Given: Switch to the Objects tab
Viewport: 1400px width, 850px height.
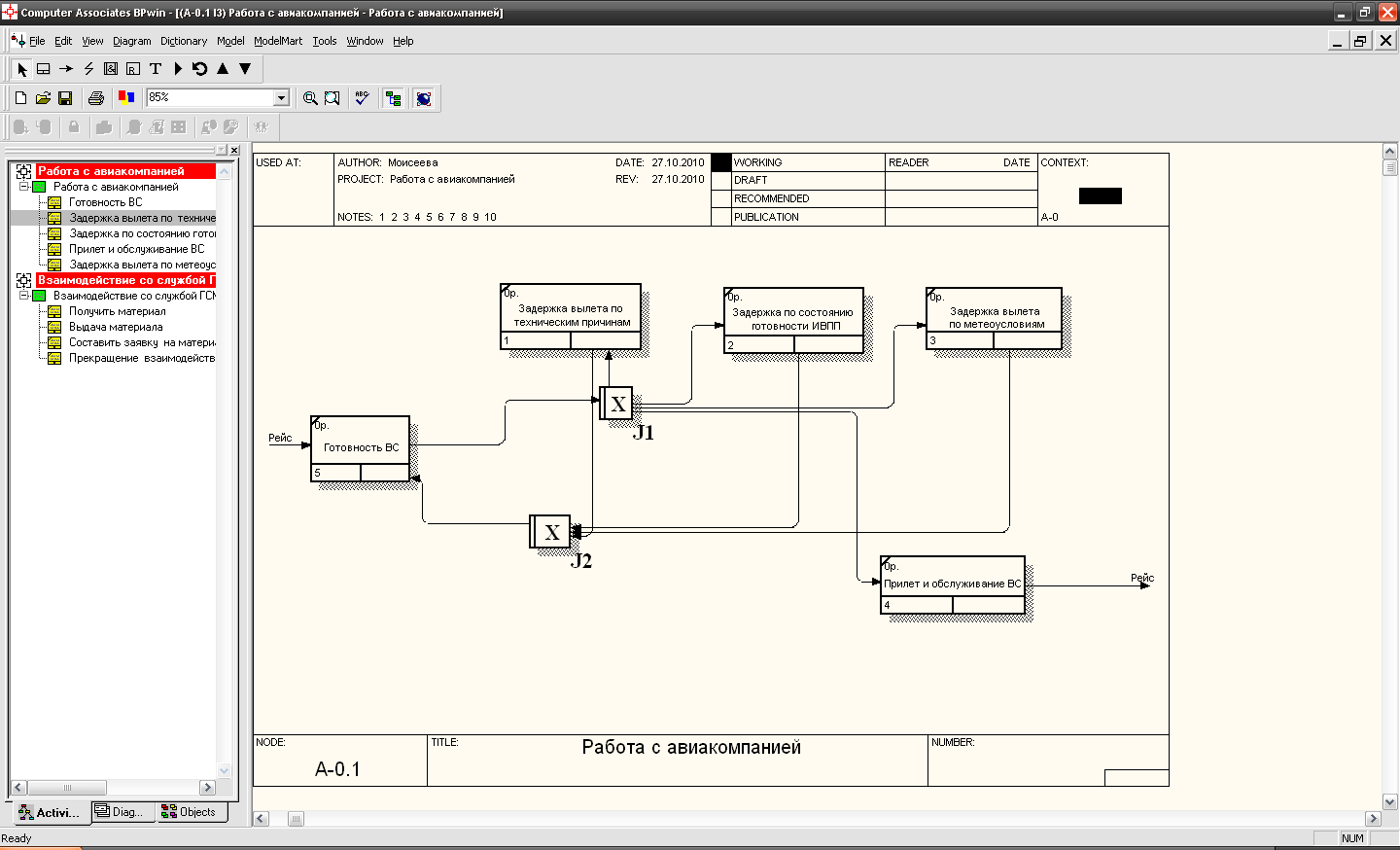Looking at the screenshot, I should point(190,812).
